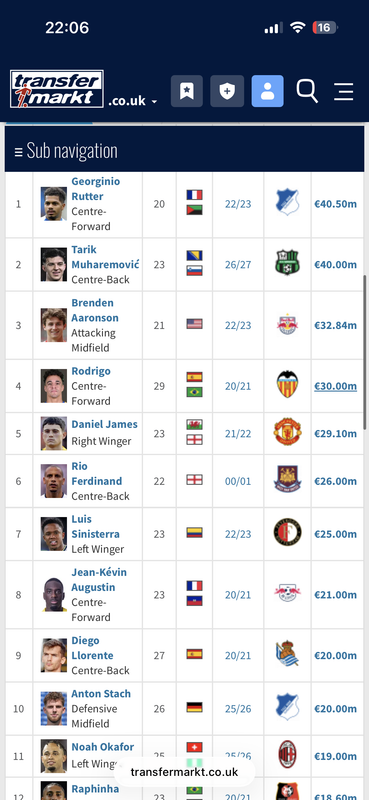Open the hamburger menu icon

point(344,92)
